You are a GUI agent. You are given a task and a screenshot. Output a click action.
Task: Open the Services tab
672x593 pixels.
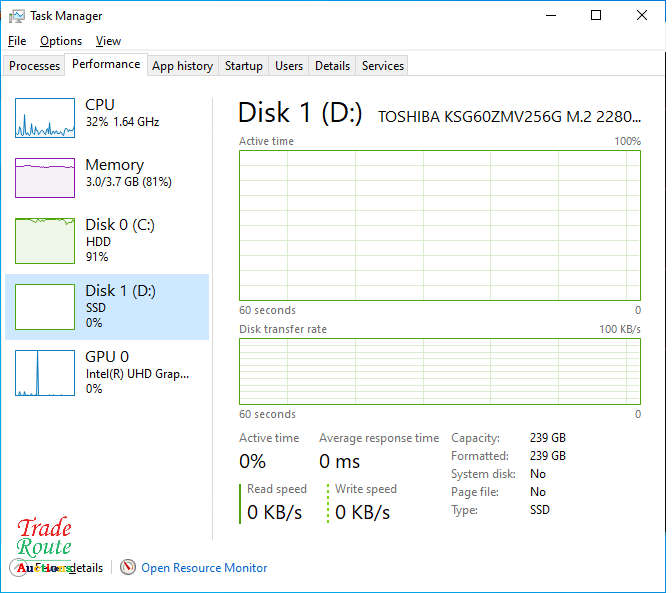[x=383, y=66]
